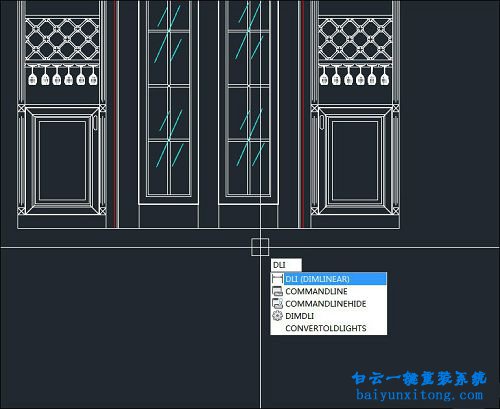500x409 pixels.
Task: Click the COMMANDLINE window icon
Action: [x=277, y=291]
